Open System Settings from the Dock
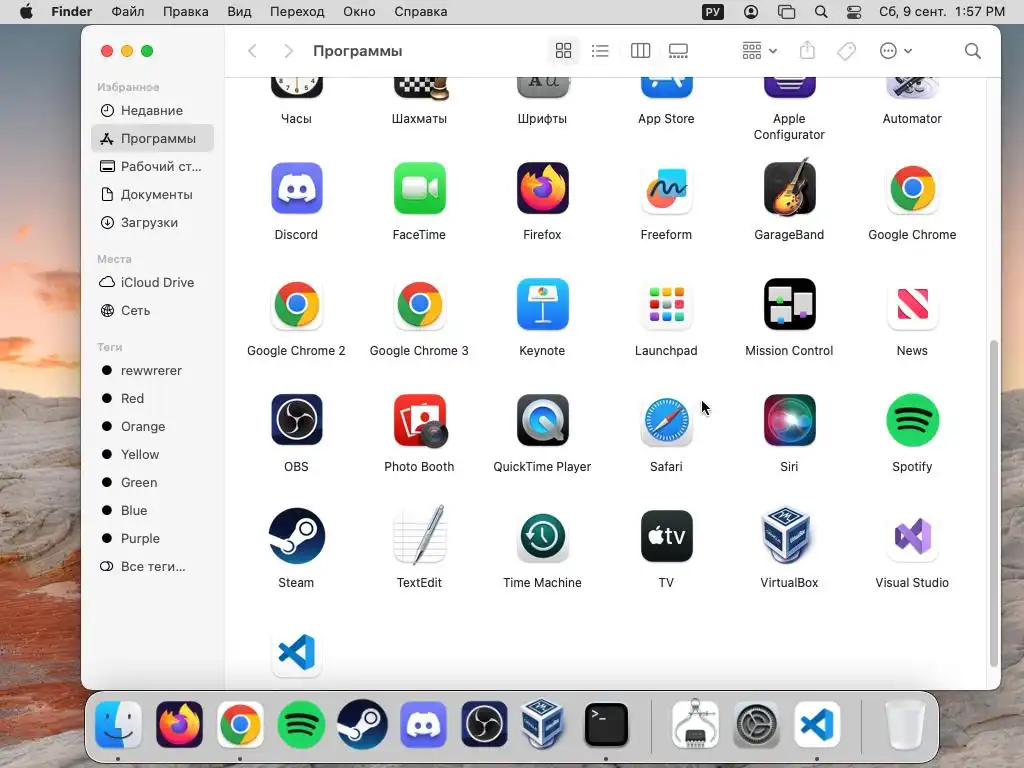 click(756, 724)
